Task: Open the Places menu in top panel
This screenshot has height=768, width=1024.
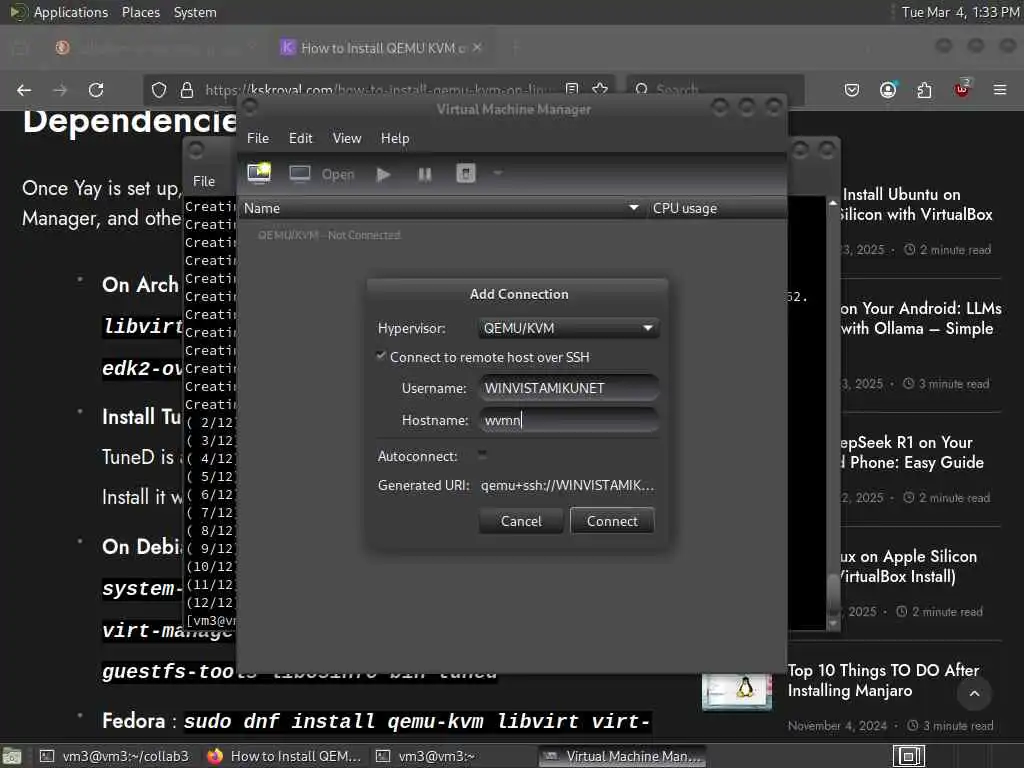Action: pyautogui.click(x=141, y=12)
